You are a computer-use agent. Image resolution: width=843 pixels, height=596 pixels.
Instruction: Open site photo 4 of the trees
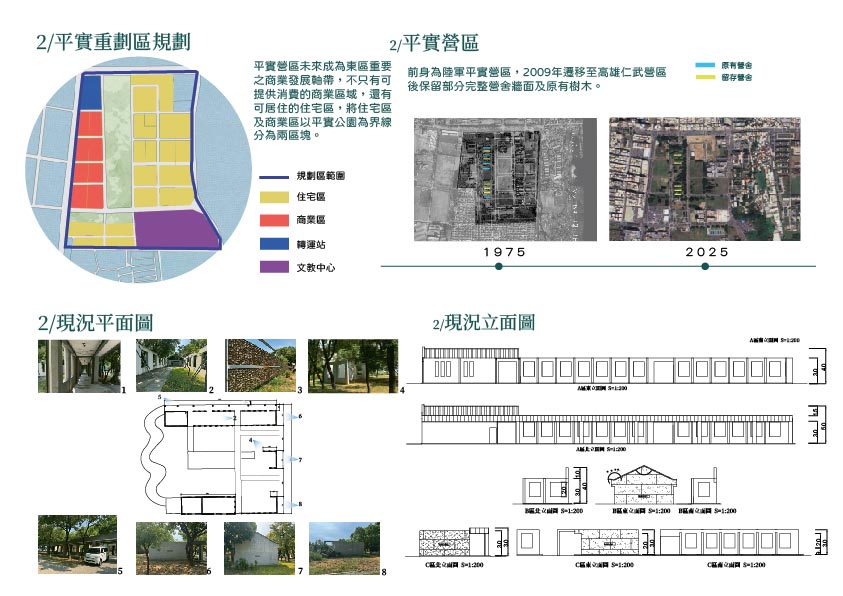coord(353,365)
